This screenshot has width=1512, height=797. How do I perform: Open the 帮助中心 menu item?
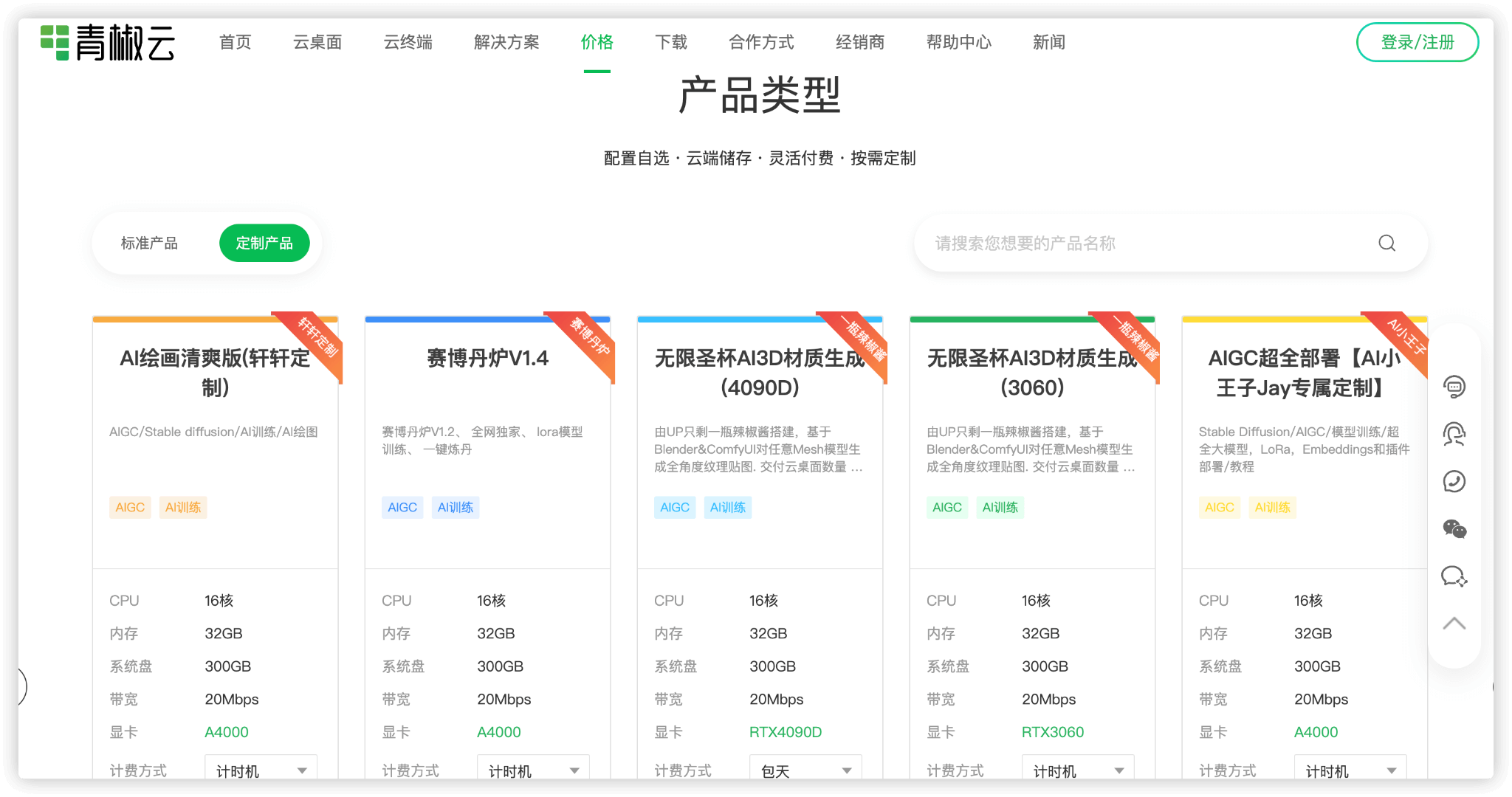click(959, 42)
